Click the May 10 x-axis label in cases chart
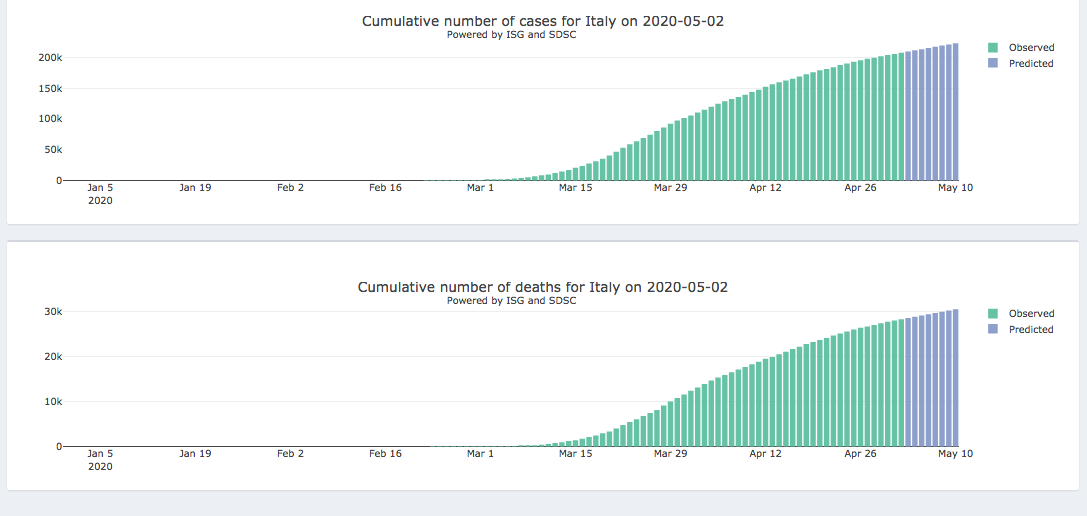 coord(955,187)
